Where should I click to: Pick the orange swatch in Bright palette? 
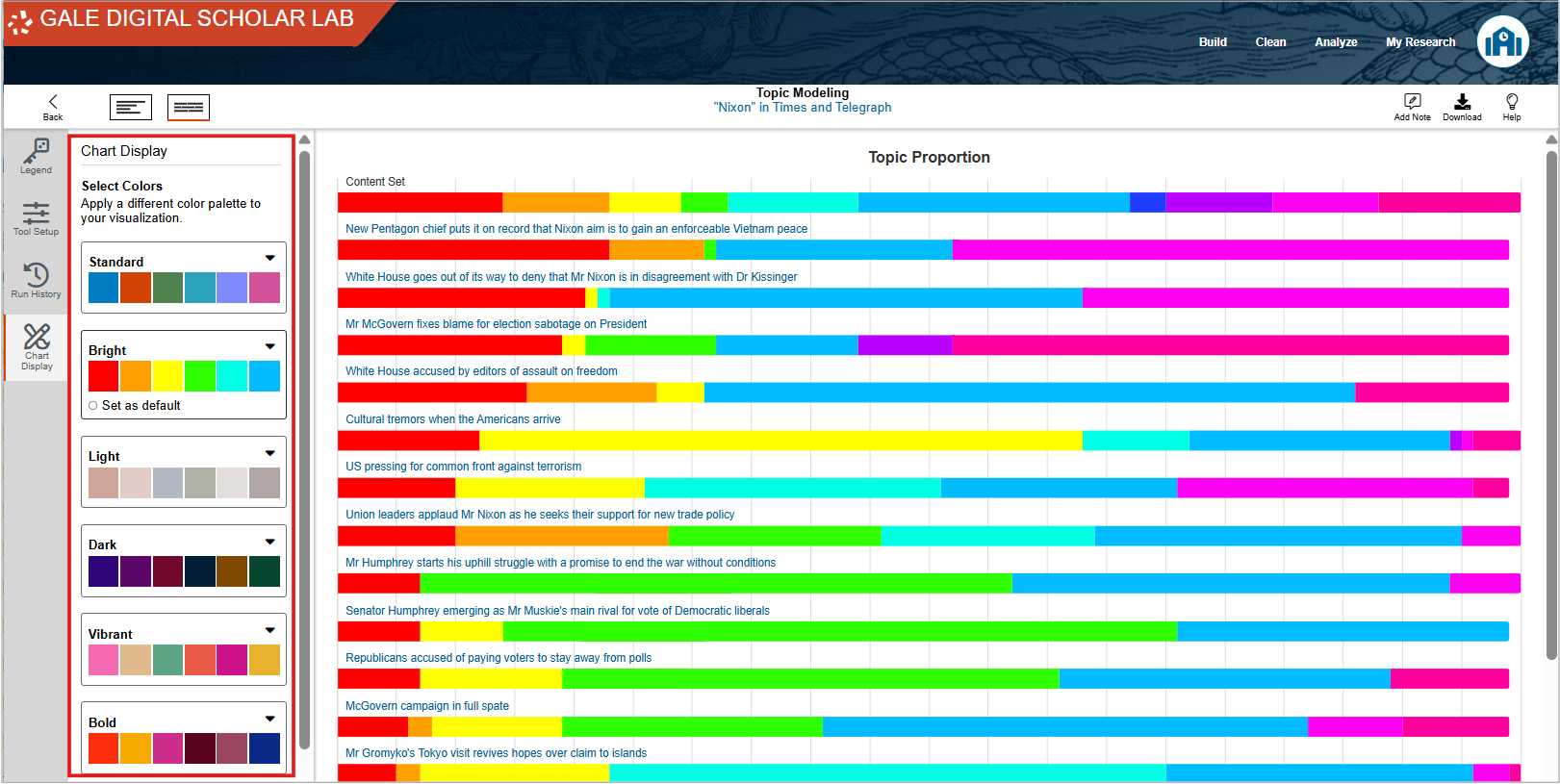coord(136,376)
